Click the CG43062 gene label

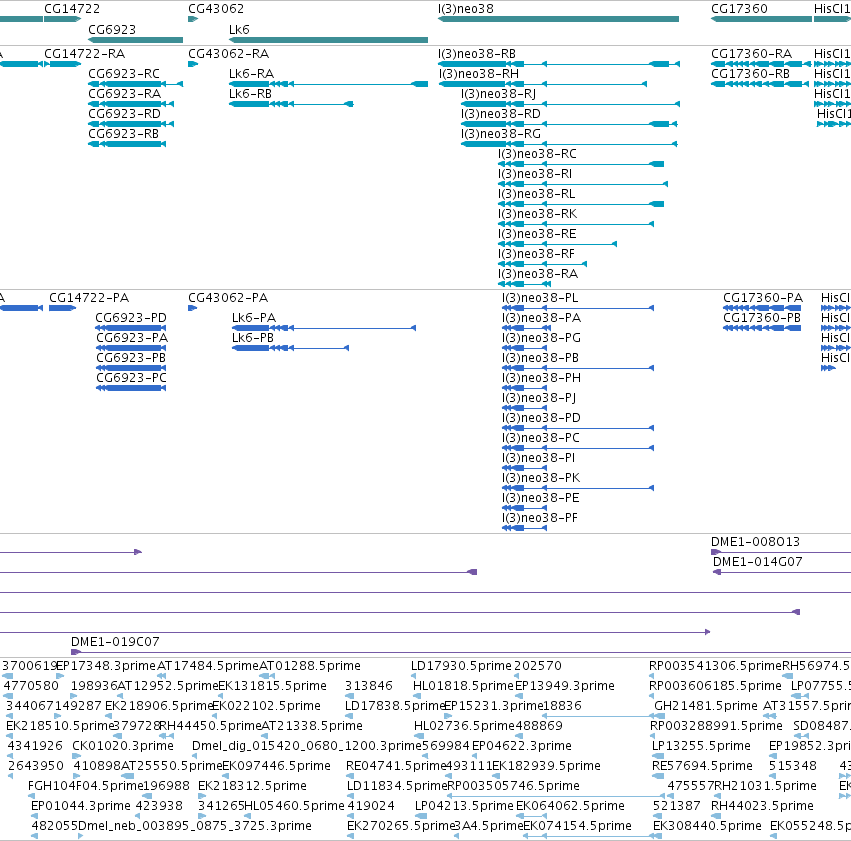tap(216, 9)
